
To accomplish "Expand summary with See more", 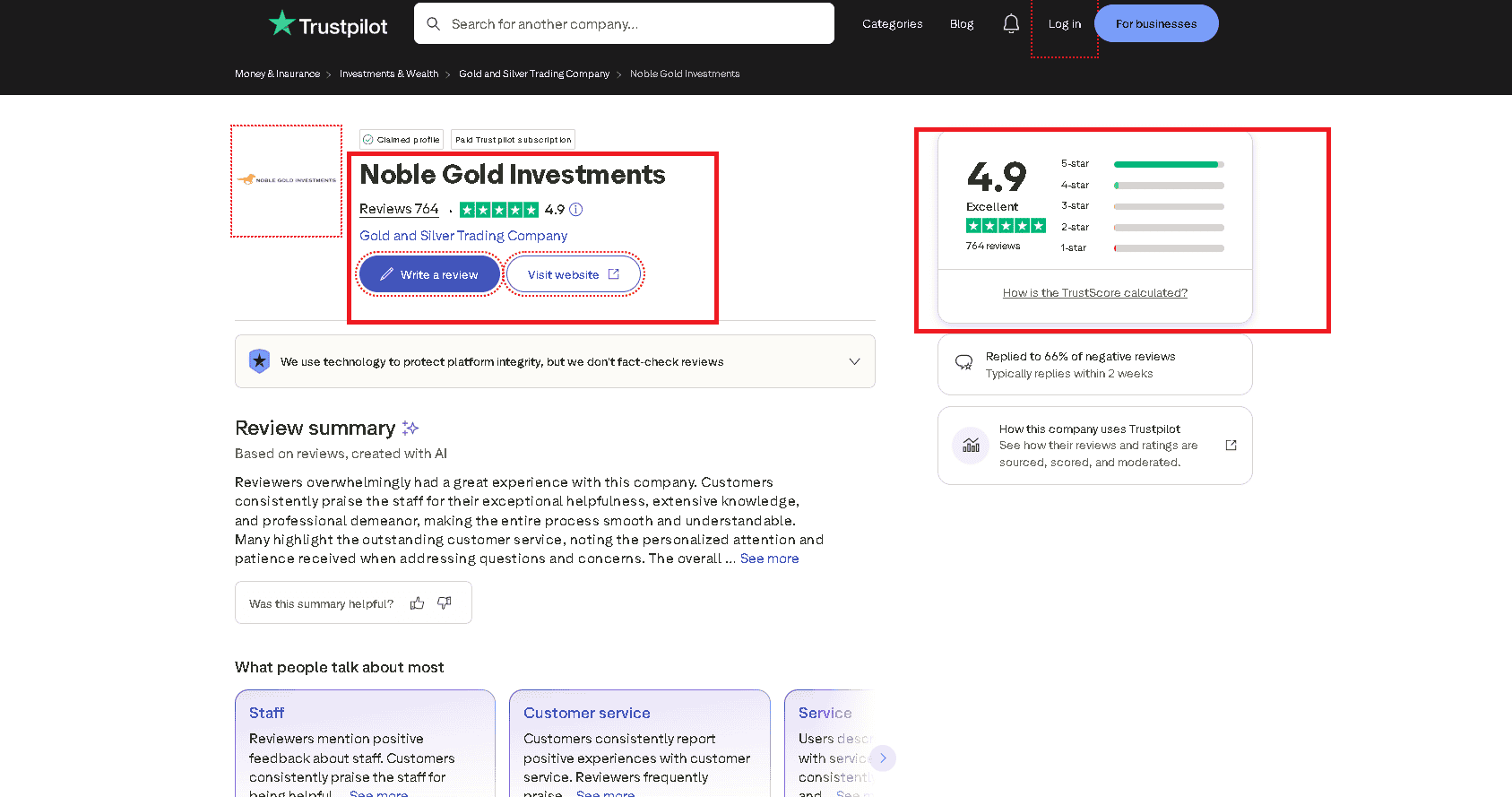I will pos(769,559).
